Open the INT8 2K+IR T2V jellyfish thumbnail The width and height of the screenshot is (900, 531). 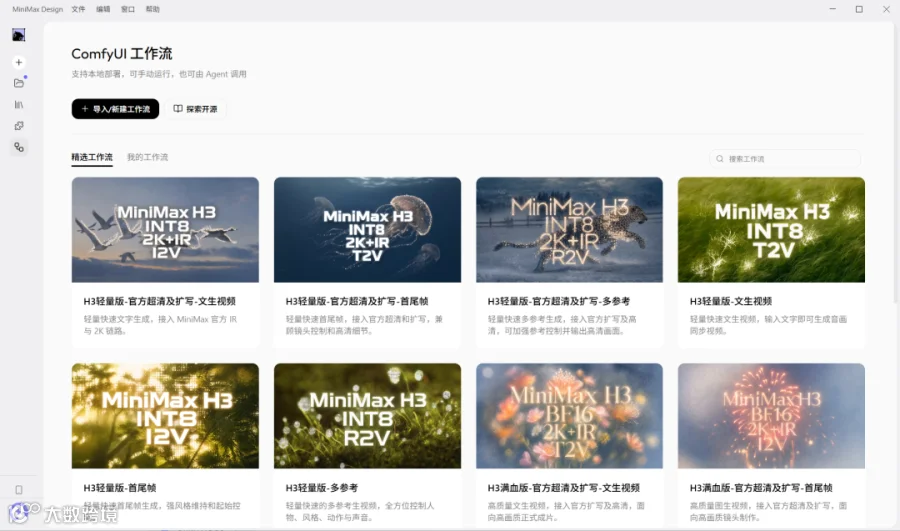[x=367, y=230]
